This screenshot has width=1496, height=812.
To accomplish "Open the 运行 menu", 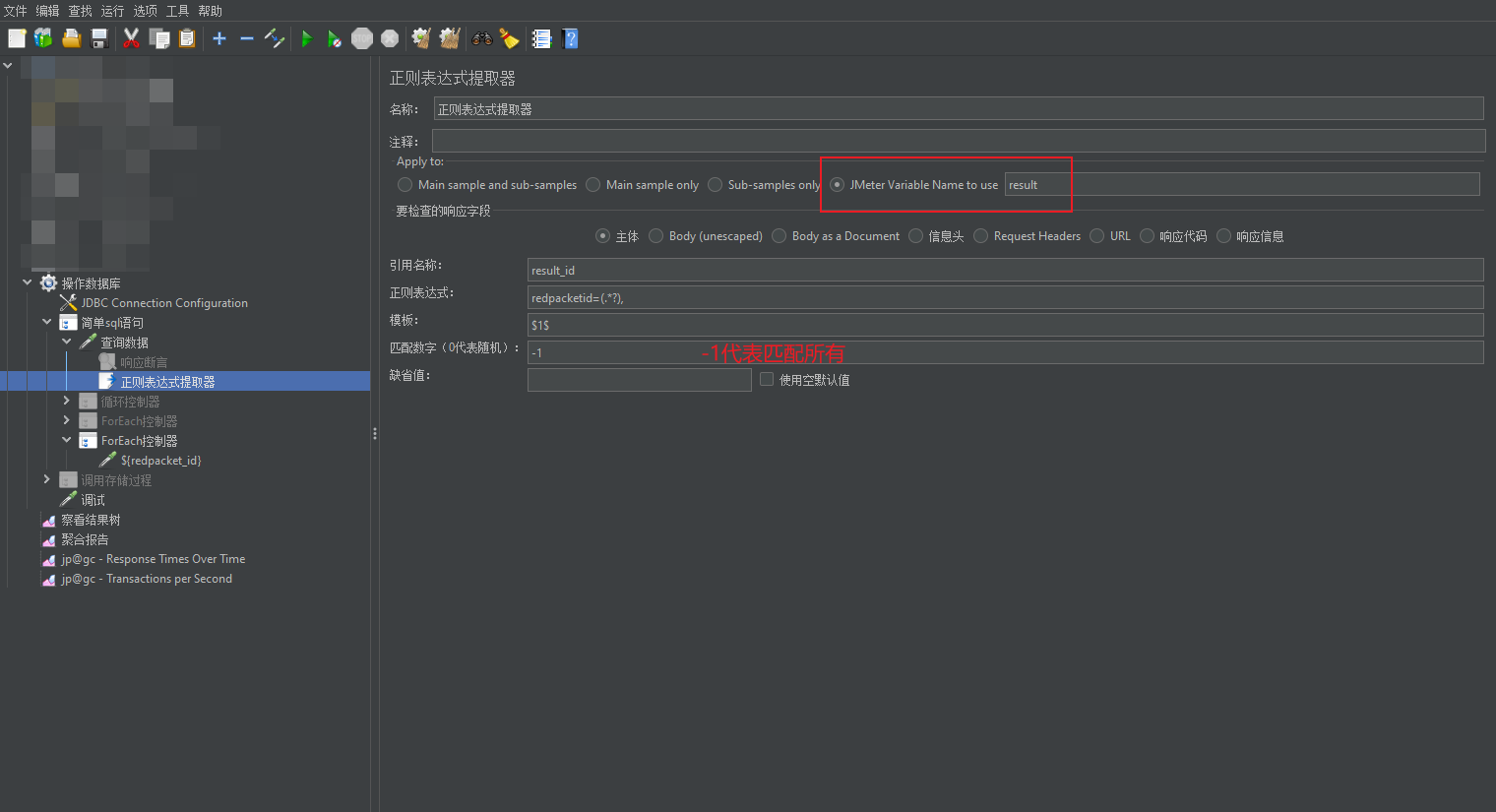I will pos(112,11).
